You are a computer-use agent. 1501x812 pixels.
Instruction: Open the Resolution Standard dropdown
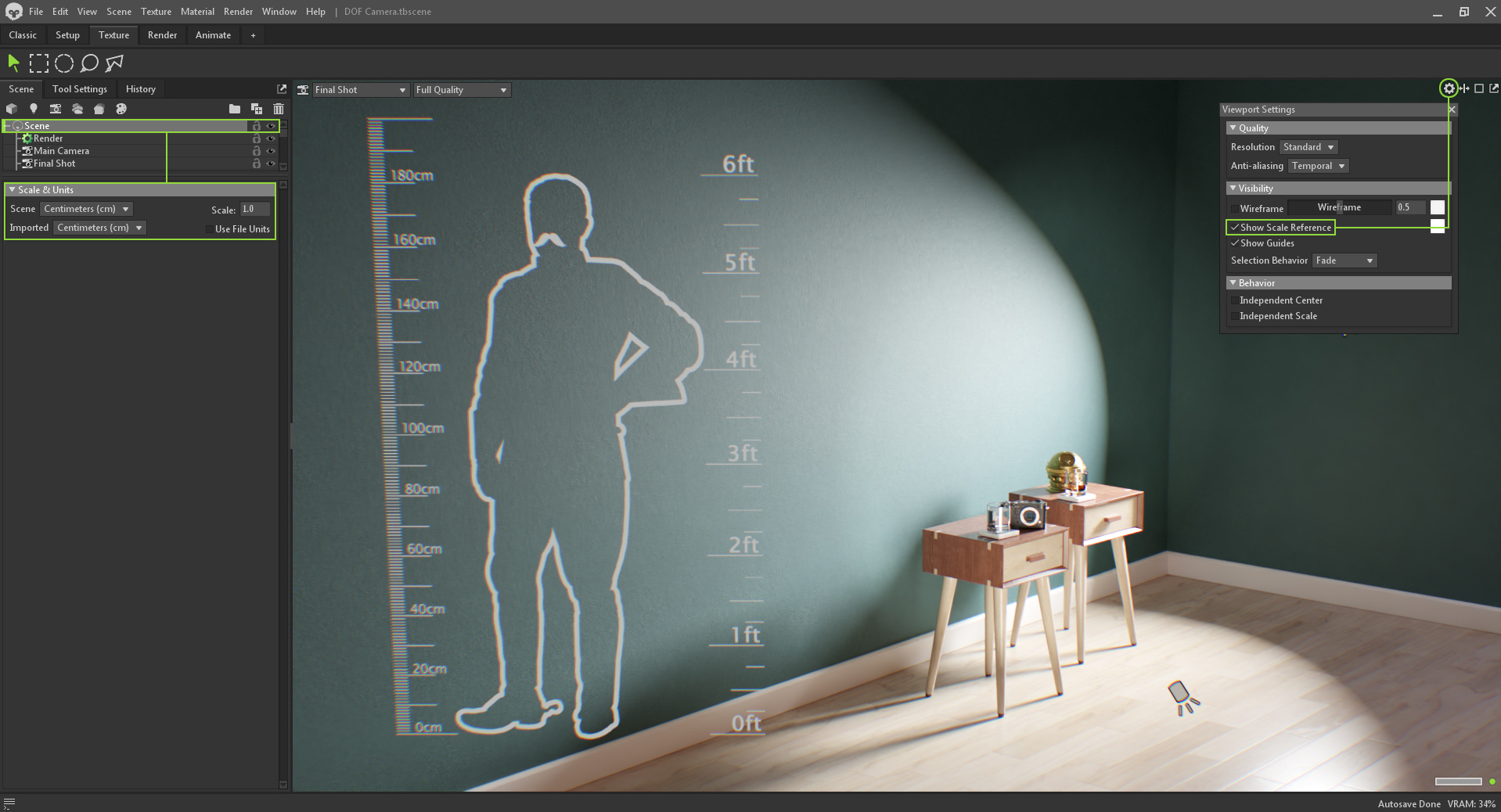pos(1308,147)
